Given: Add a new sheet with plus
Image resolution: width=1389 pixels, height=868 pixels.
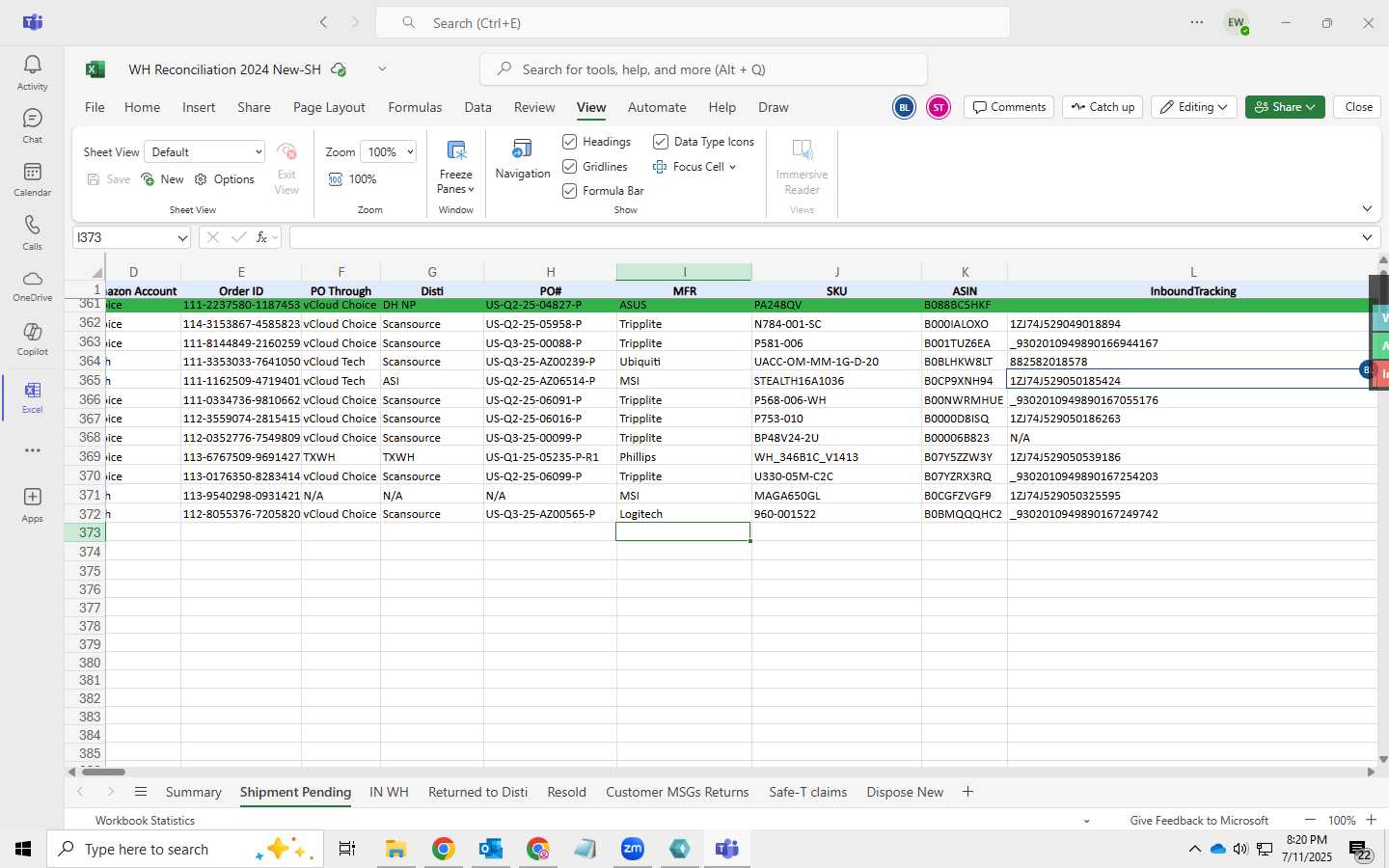Looking at the screenshot, I should point(967,792).
